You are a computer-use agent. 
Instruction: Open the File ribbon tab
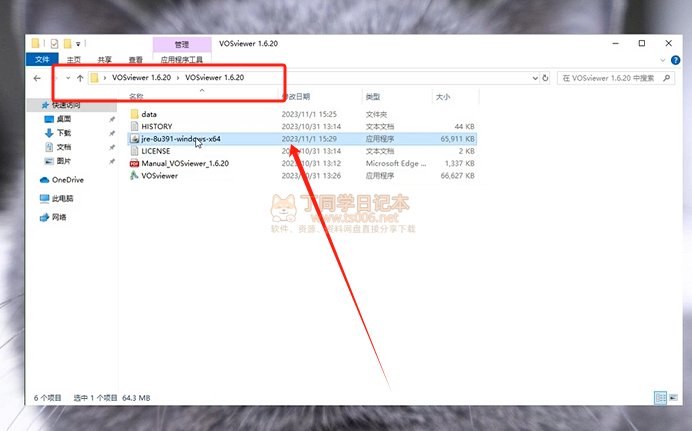[42, 59]
